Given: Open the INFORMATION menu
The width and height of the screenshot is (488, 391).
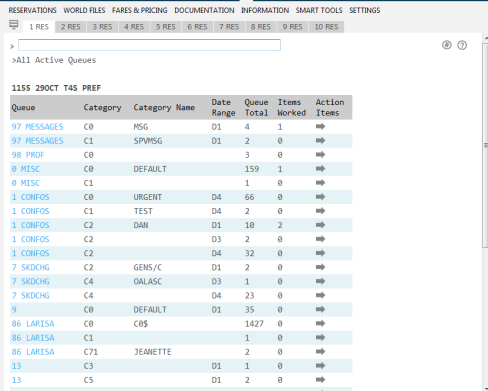Looking at the screenshot, I should (265, 10).
